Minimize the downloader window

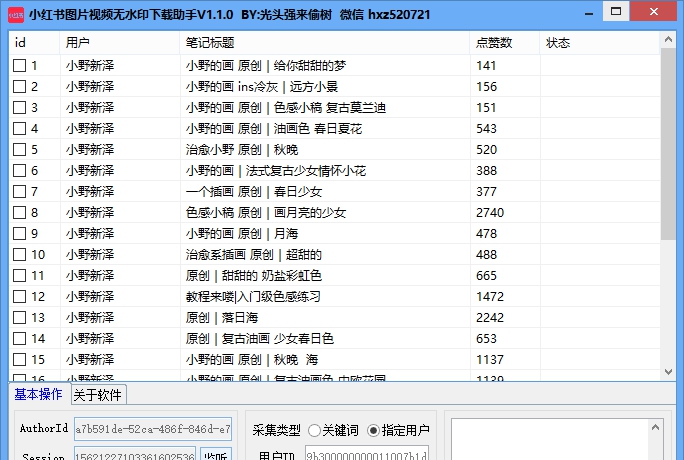point(589,14)
